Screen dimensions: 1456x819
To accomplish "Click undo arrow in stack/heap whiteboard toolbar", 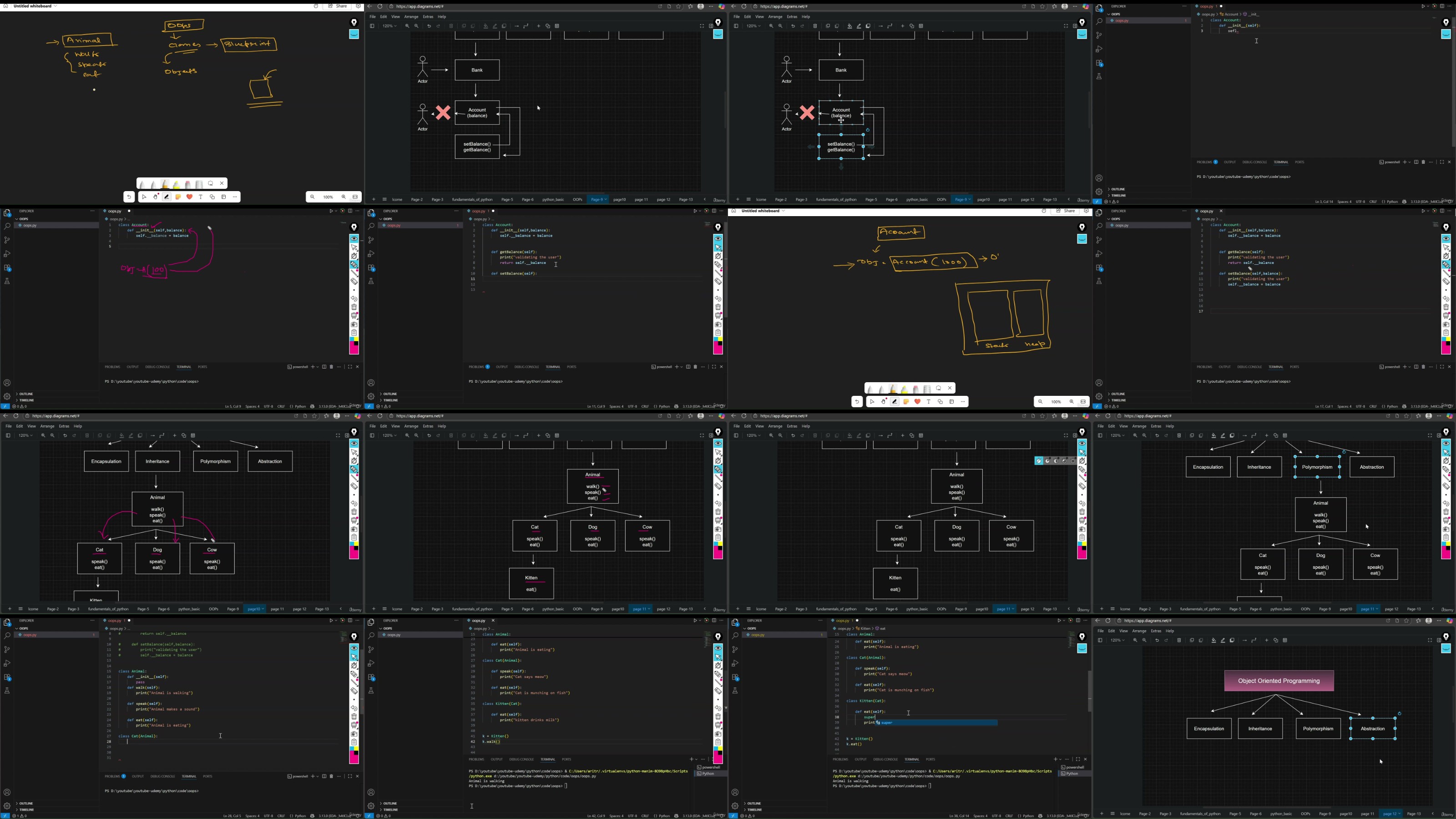I will pyautogui.click(x=857, y=402).
